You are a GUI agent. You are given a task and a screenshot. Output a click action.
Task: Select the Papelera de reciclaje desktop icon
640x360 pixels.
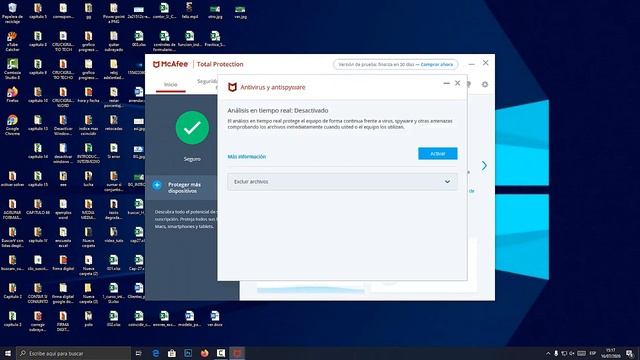point(12,12)
